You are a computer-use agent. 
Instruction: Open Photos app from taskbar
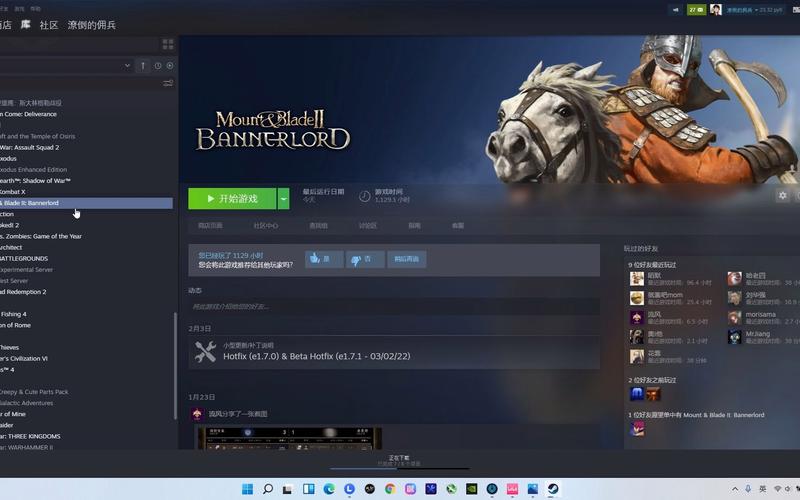pyautogui.click(x=533, y=489)
